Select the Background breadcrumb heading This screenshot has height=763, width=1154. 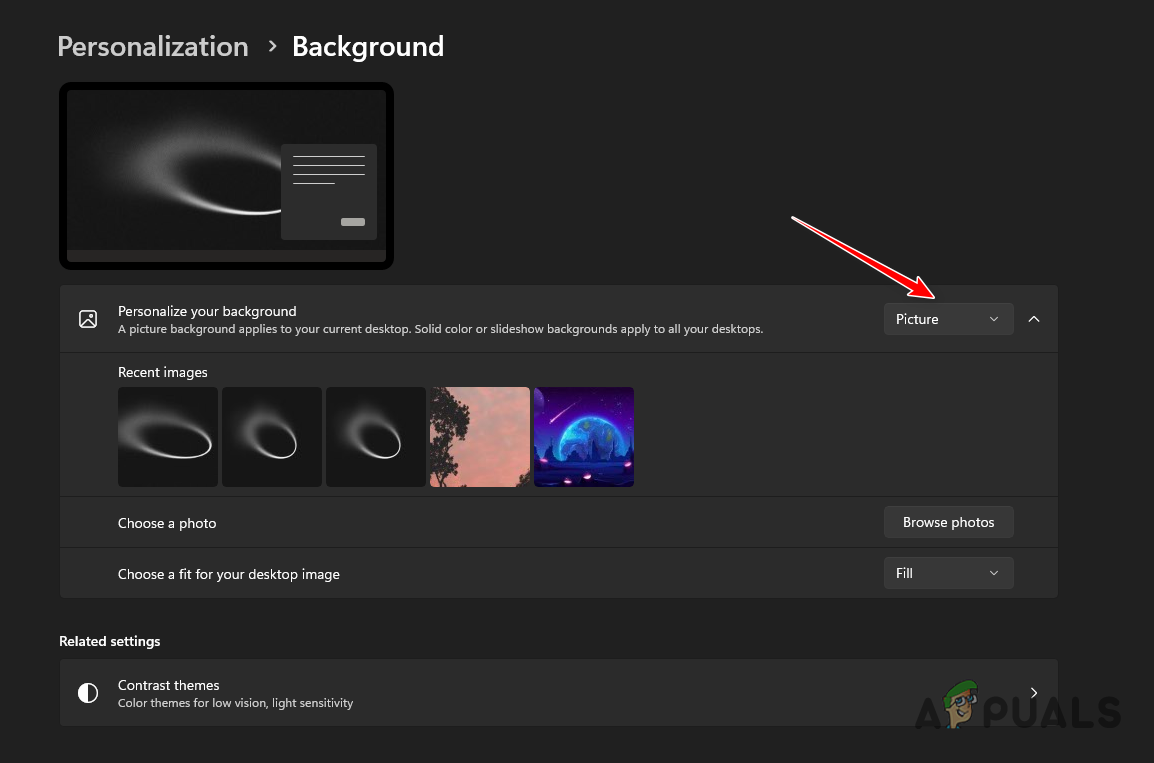[x=367, y=46]
